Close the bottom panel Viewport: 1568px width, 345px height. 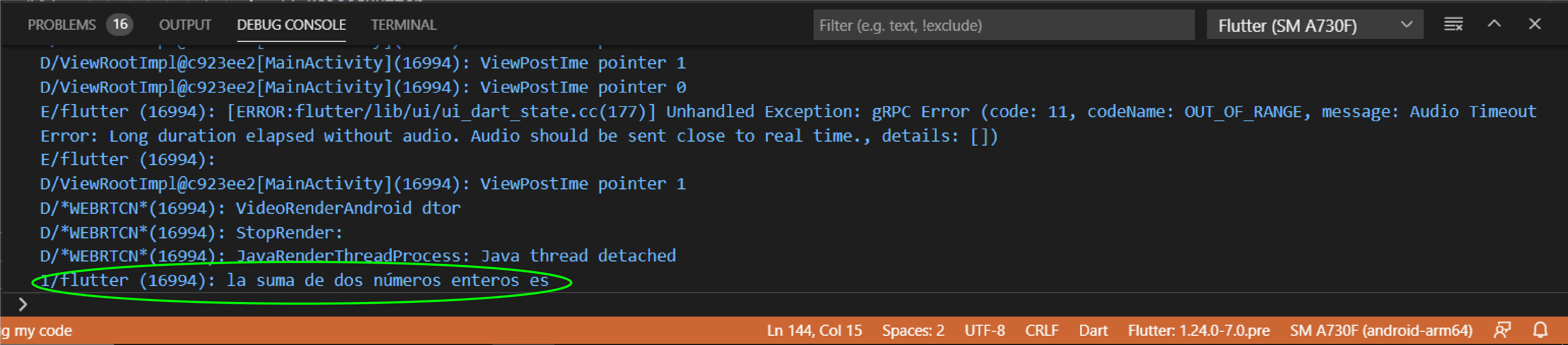1535,24
